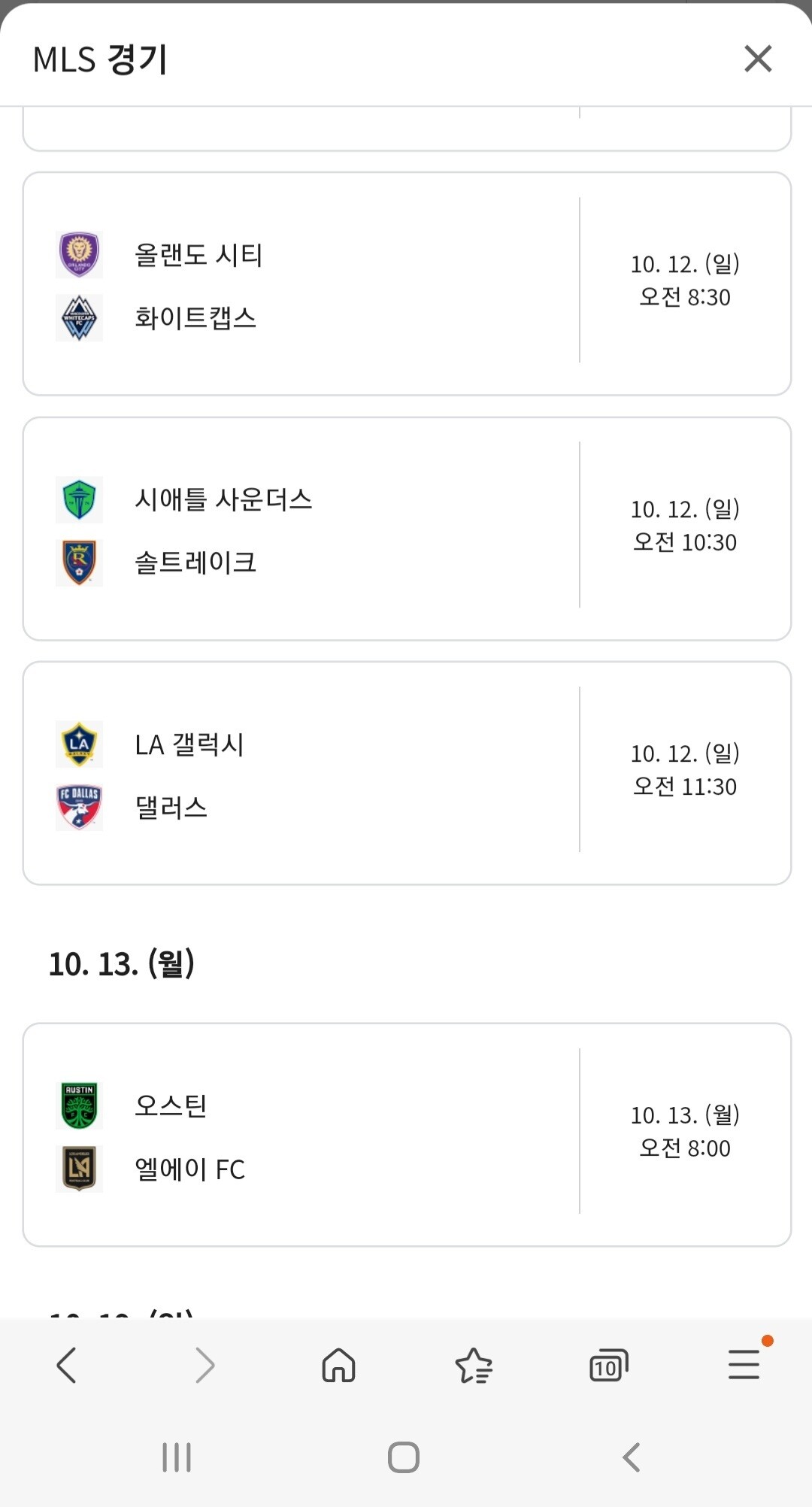Tap the LAFC team logo
Screen dimensions: 812x1507
(x=79, y=1169)
